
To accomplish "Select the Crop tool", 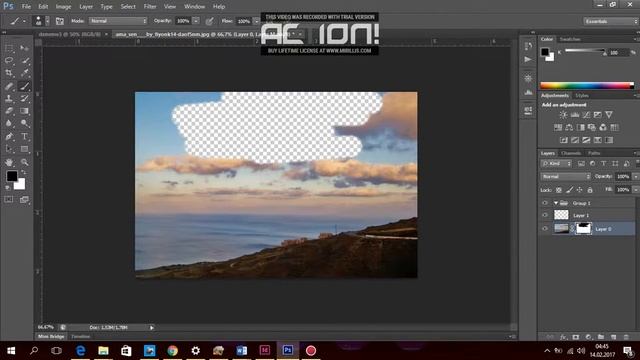I will (9, 73).
